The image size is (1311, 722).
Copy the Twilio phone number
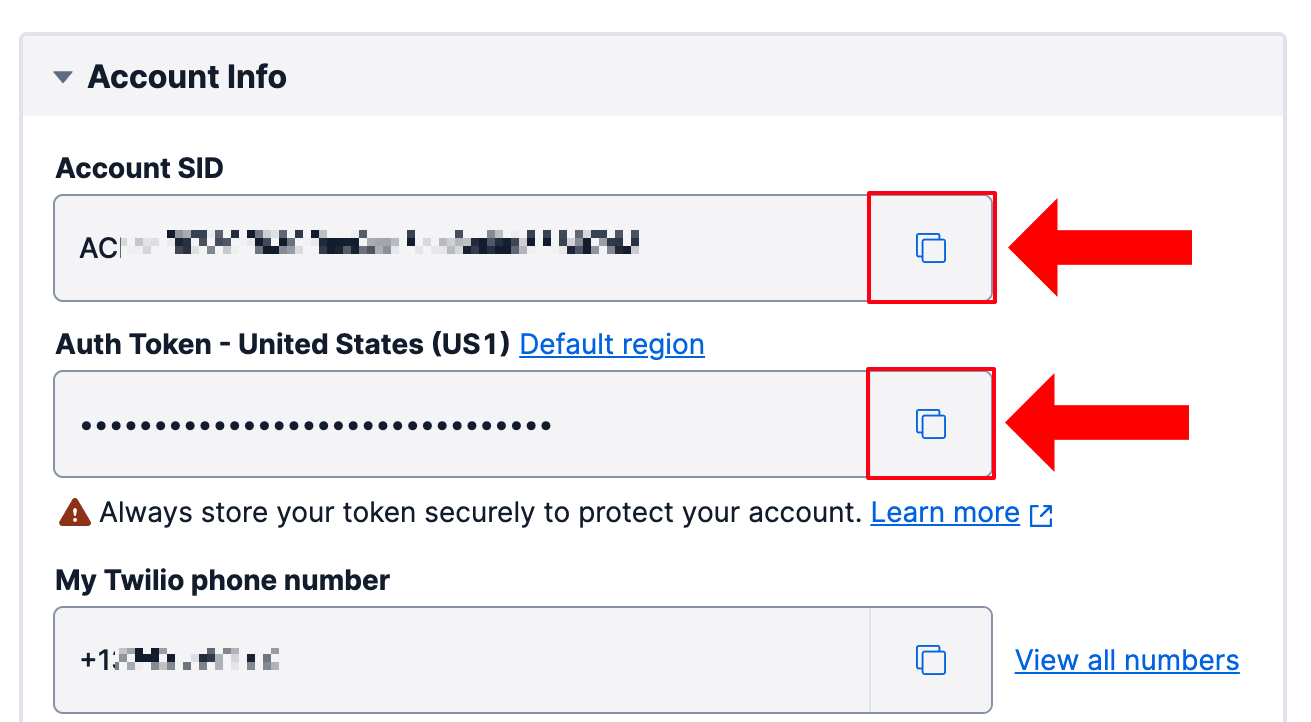pos(931,660)
